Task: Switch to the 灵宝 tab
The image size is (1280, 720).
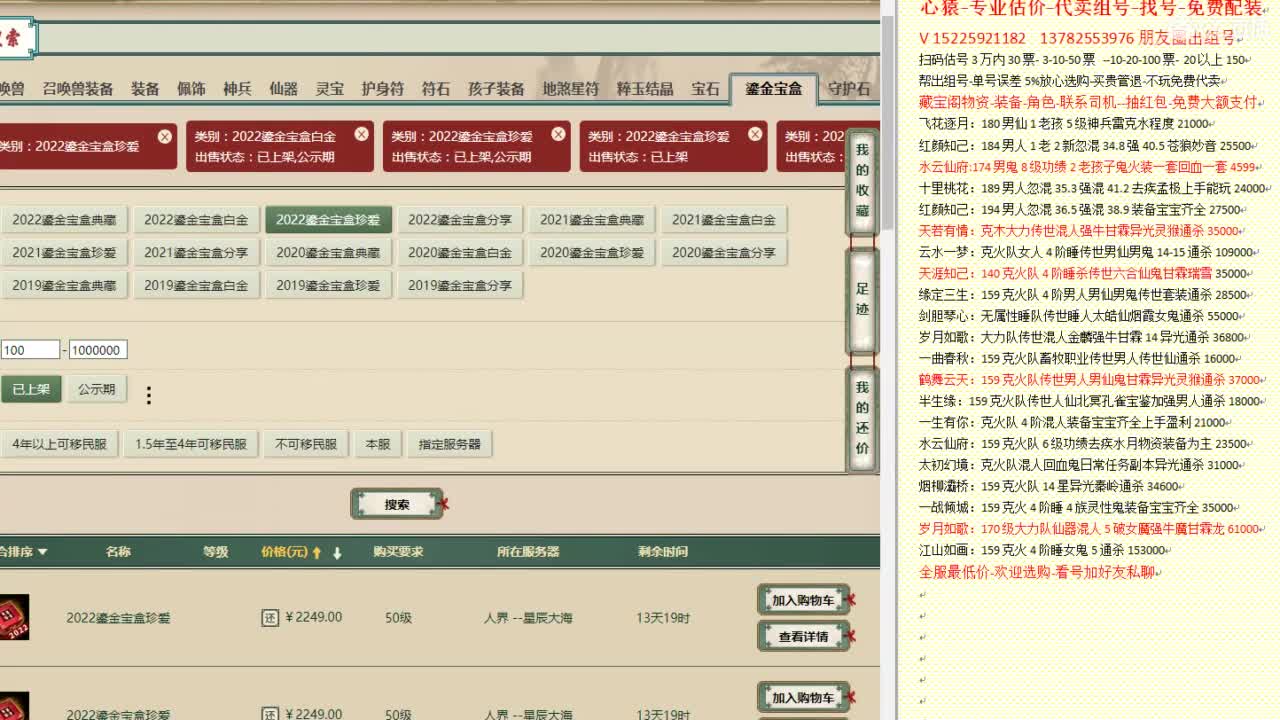Action: tap(329, 89)
